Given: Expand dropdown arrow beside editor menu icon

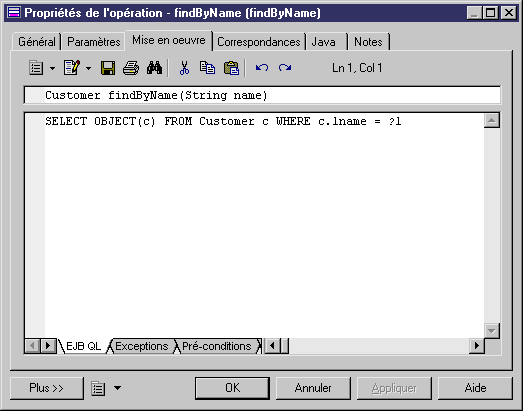Looking at the screenshot, I should point(52,68).
